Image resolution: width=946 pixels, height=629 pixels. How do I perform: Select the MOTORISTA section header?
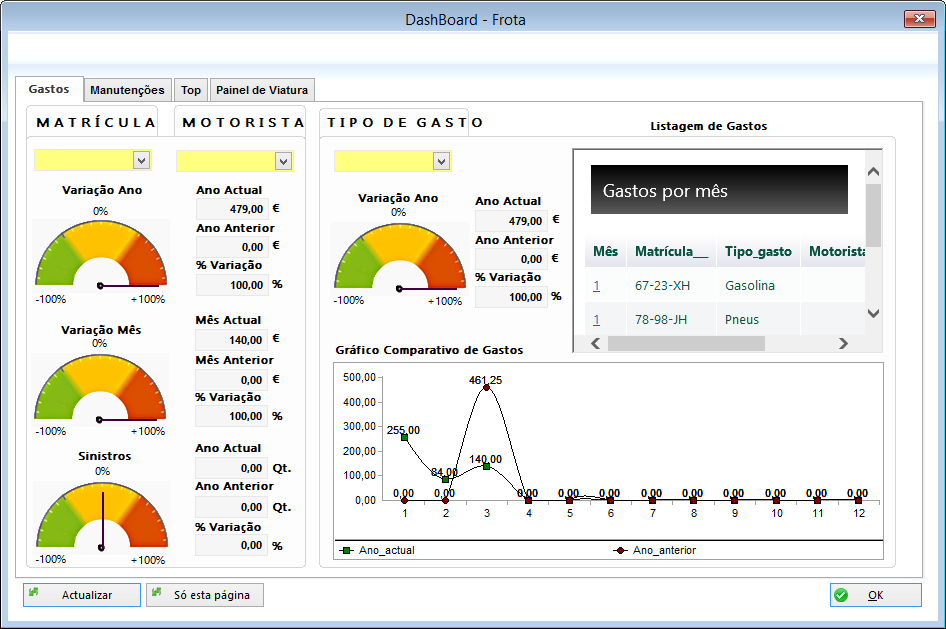[x=243, y=122]
